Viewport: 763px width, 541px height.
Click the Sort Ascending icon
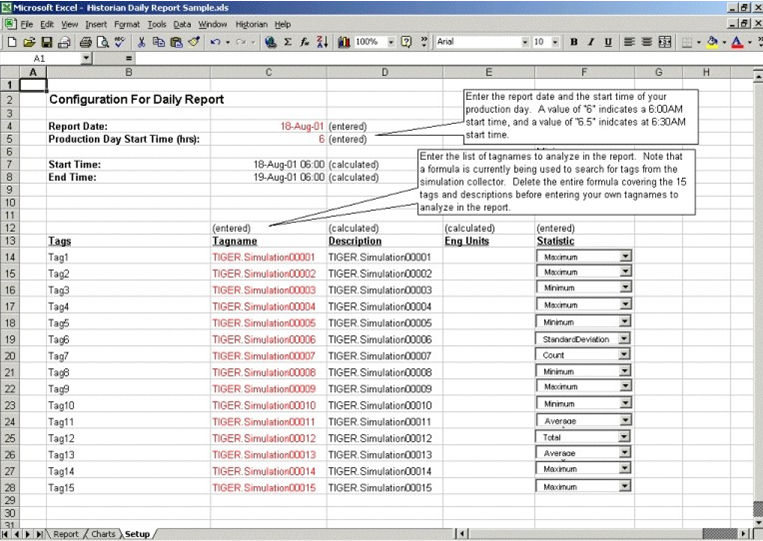tap(322, 42)
